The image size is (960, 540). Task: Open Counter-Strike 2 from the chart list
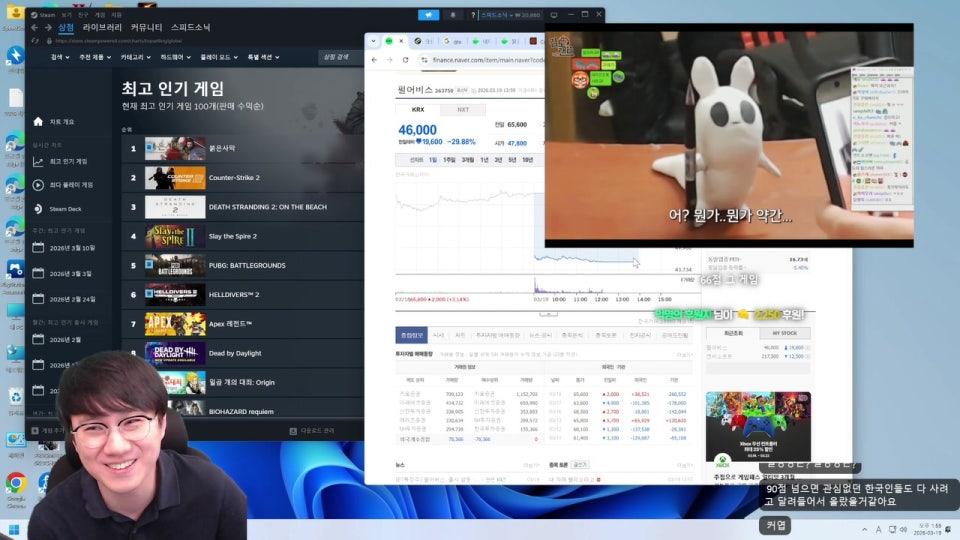[x=234, y=178]
